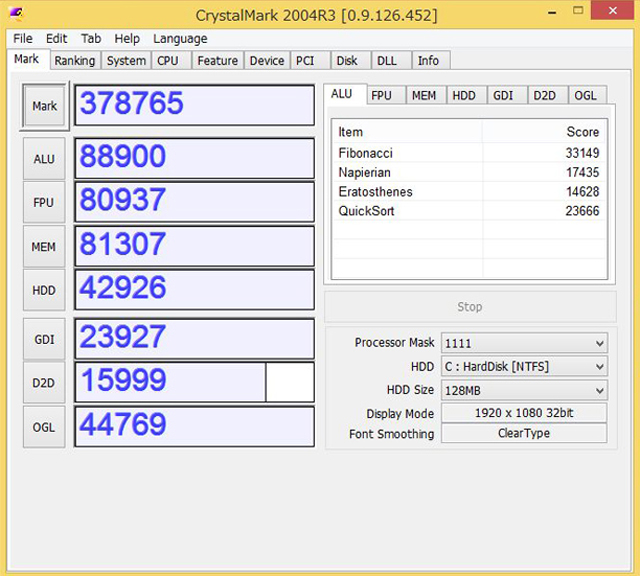Open the Language menu
640x576 pixels.
(180, 38)
